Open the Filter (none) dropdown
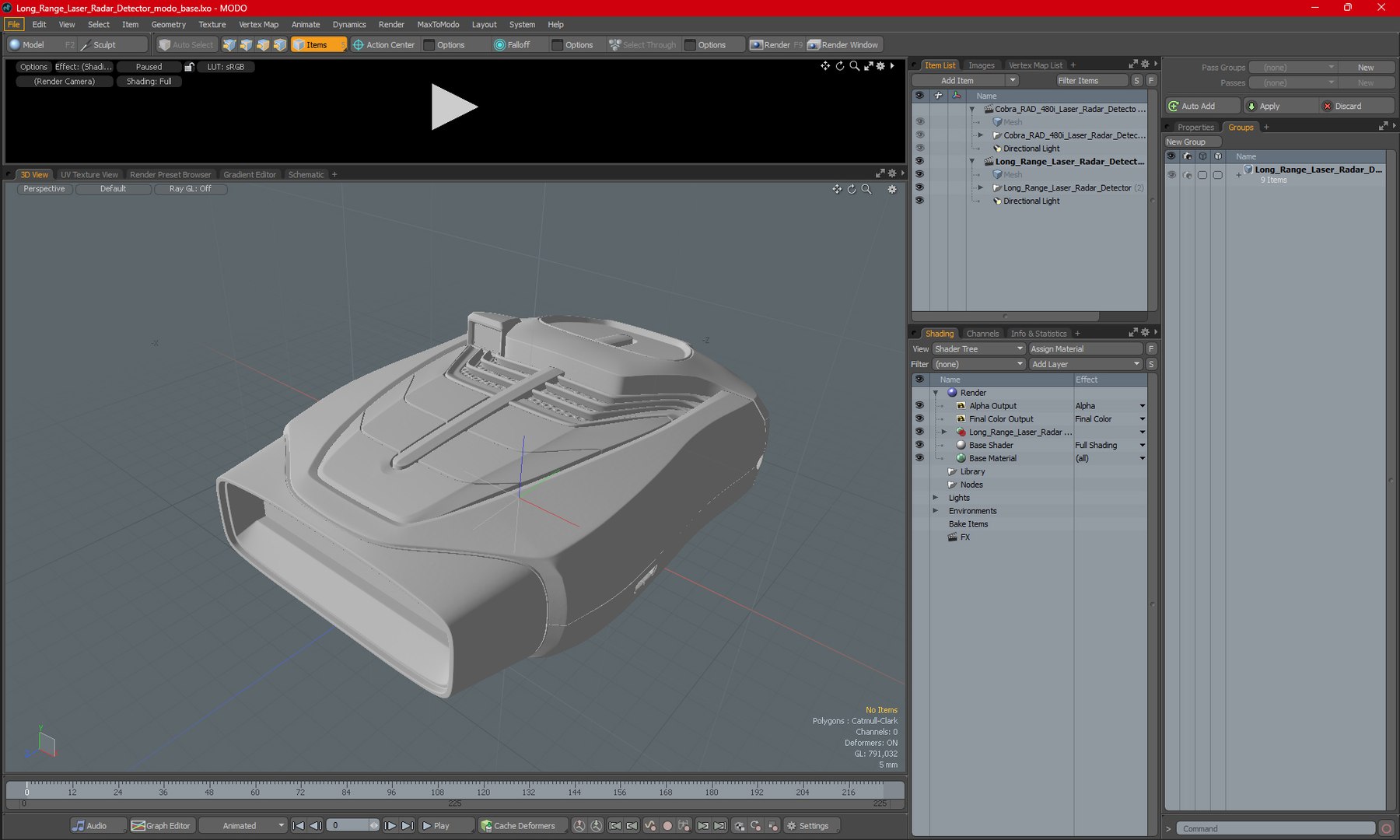This screenshot has width=1400, height=840. tap(978, 365)
